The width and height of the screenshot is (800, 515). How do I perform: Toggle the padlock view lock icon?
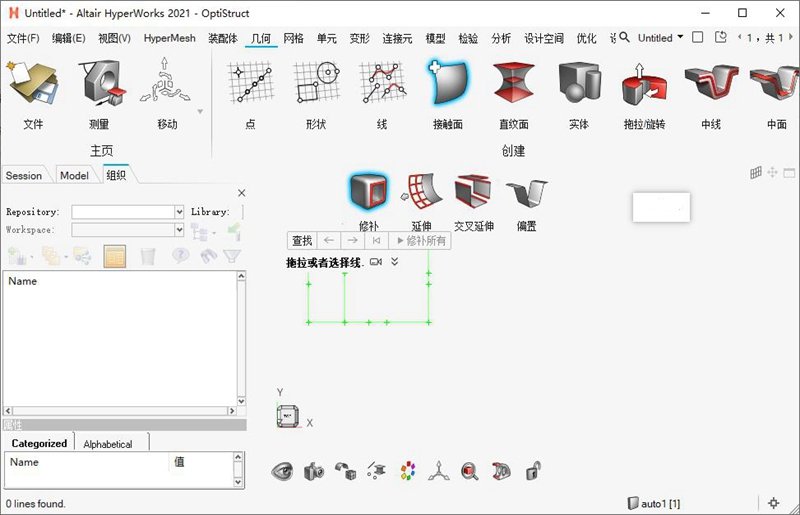point(533,470)
